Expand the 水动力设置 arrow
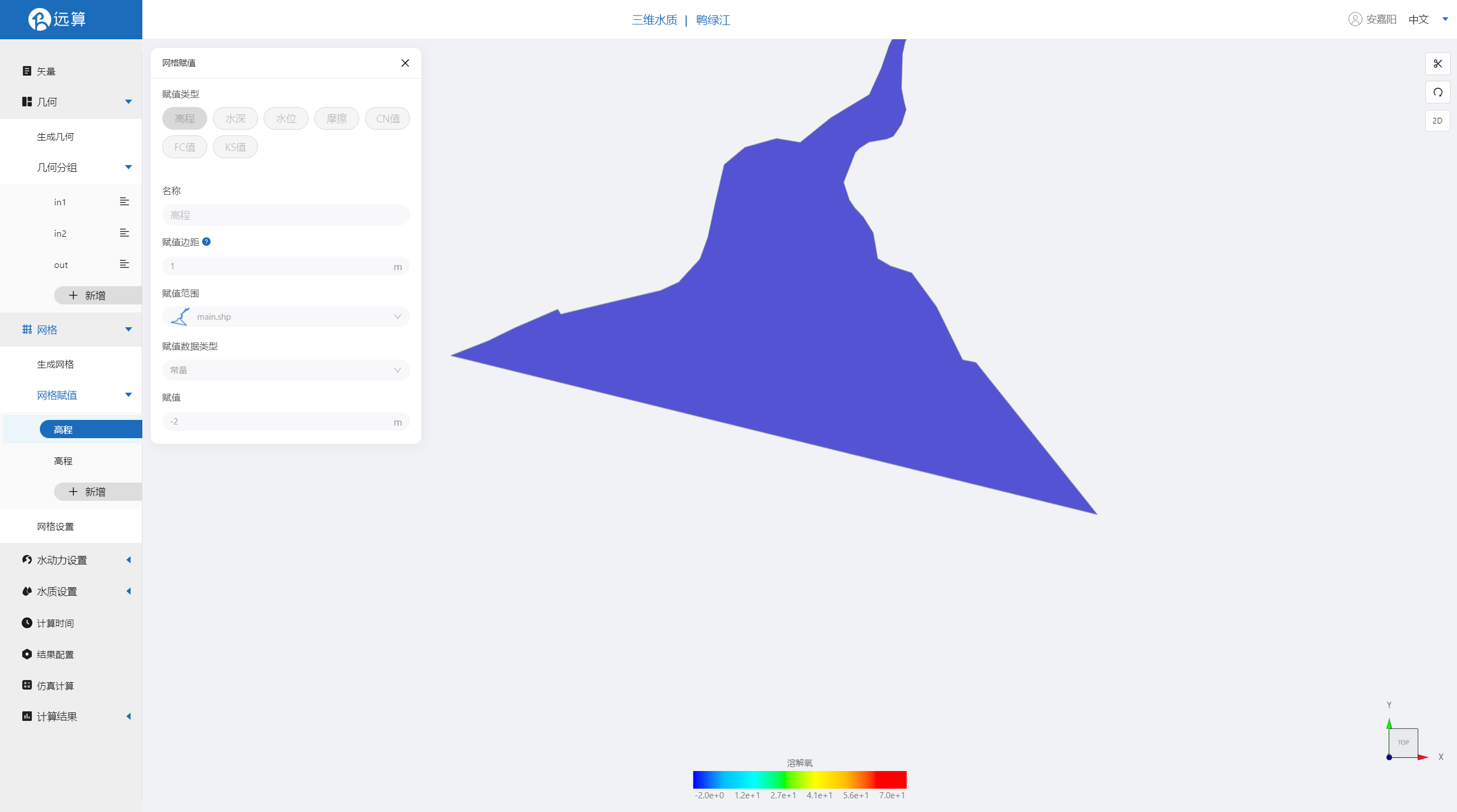The image size is (1457, 812). click(129, 560)
